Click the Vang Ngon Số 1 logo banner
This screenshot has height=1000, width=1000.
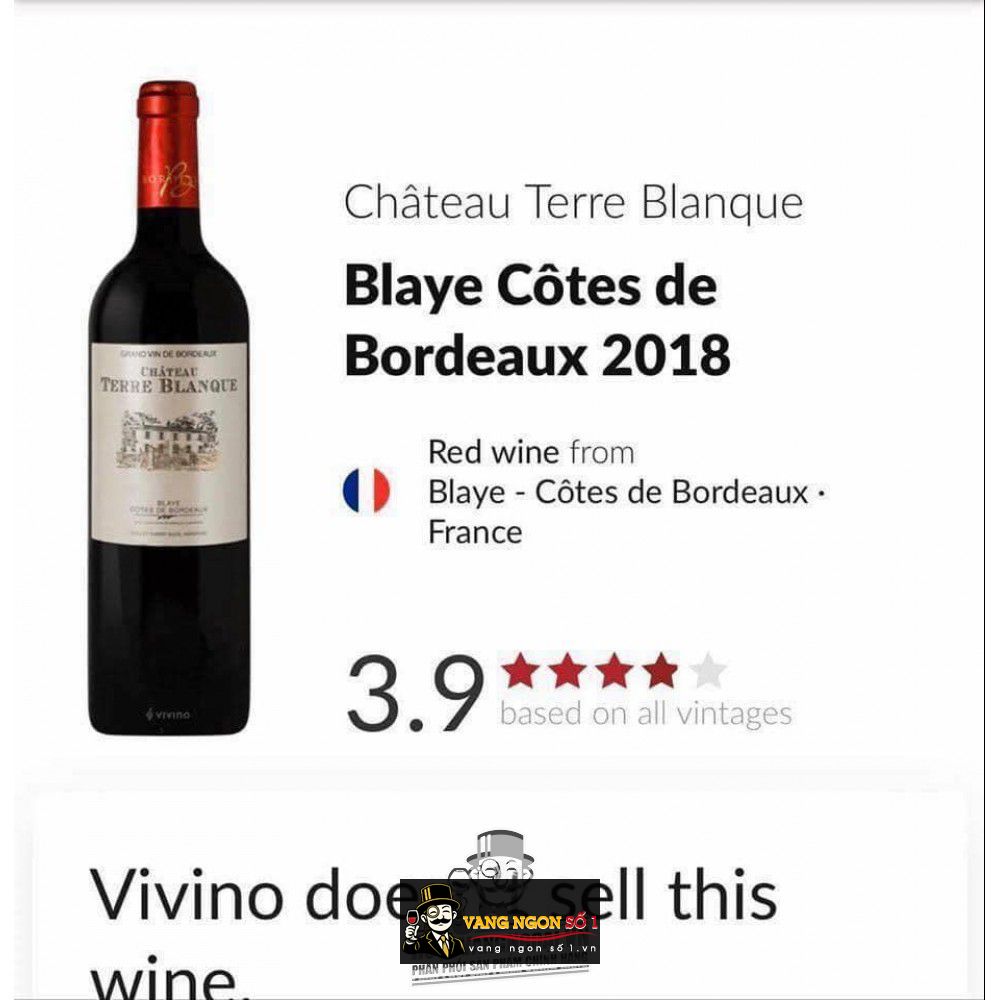click(499, 922)
